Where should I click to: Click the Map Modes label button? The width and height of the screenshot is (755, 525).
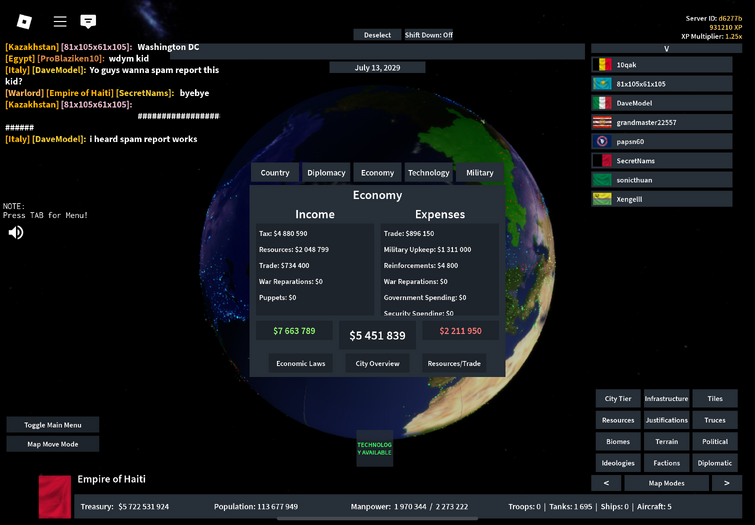666,483
